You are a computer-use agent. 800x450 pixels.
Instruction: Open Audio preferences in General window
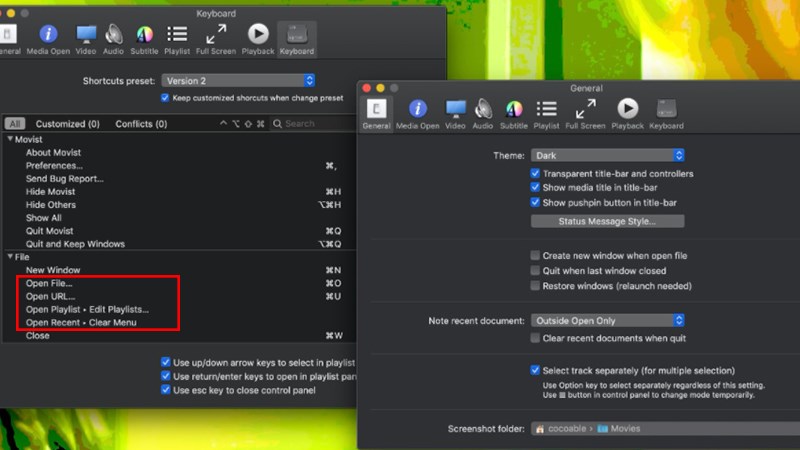click(x=484, y=113)
